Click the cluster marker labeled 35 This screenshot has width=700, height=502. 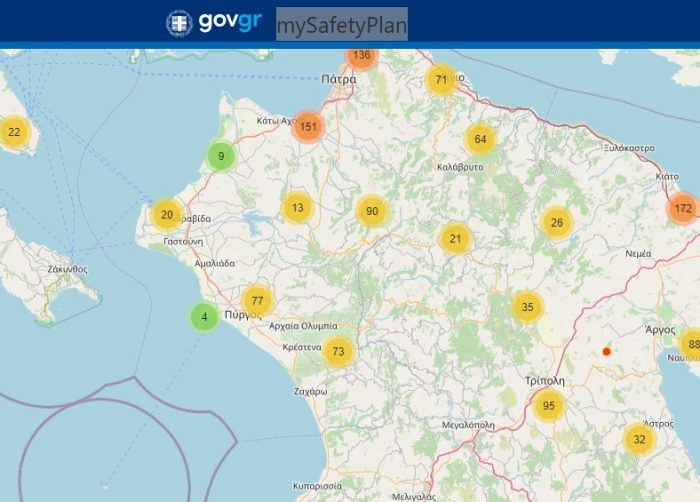pos(527,307)
